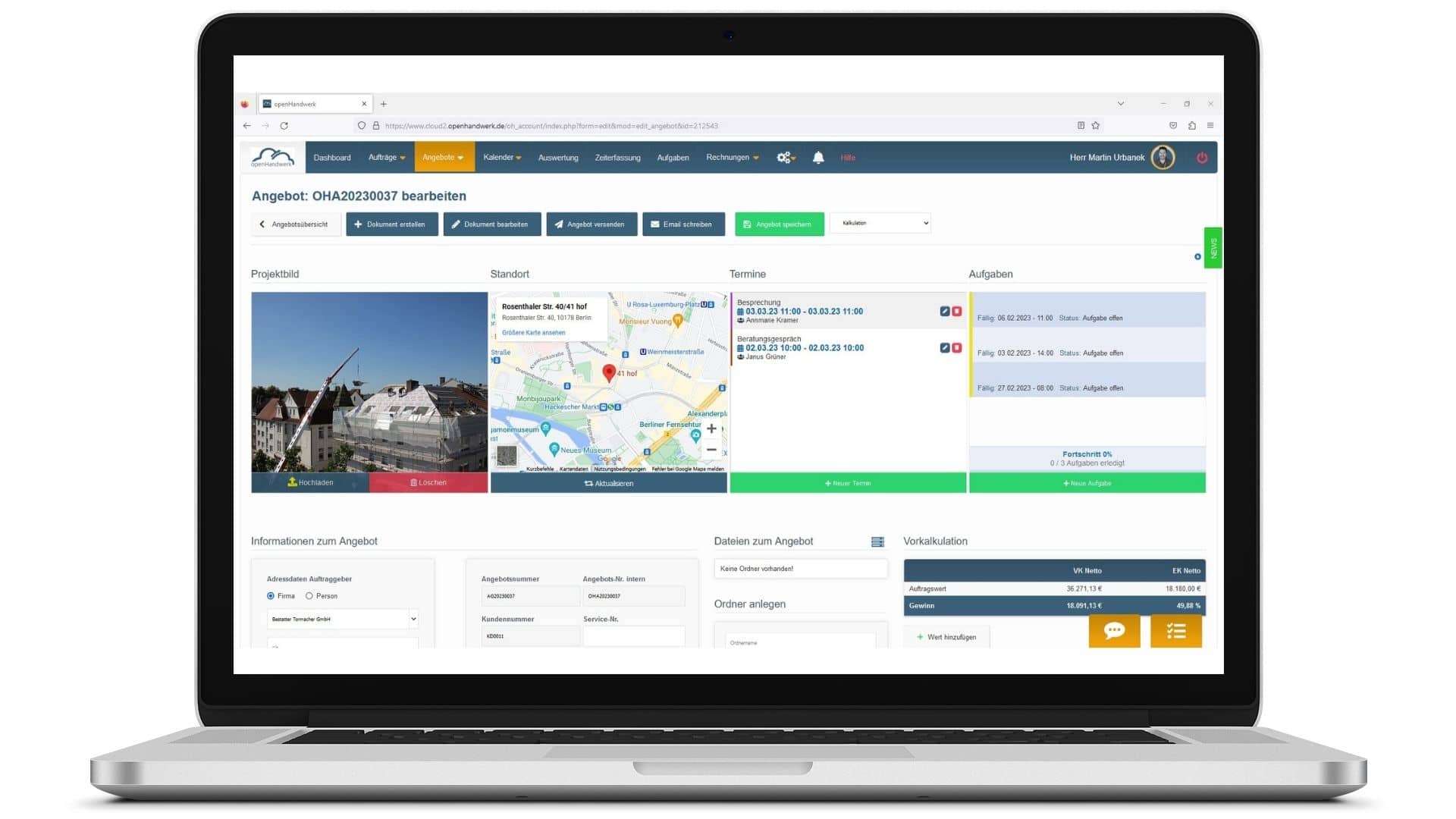Viewport: 1456px width, 819px height.
Task: Click the Angebot speichern button
Action: pyautogui.click(x=779, y=224)
